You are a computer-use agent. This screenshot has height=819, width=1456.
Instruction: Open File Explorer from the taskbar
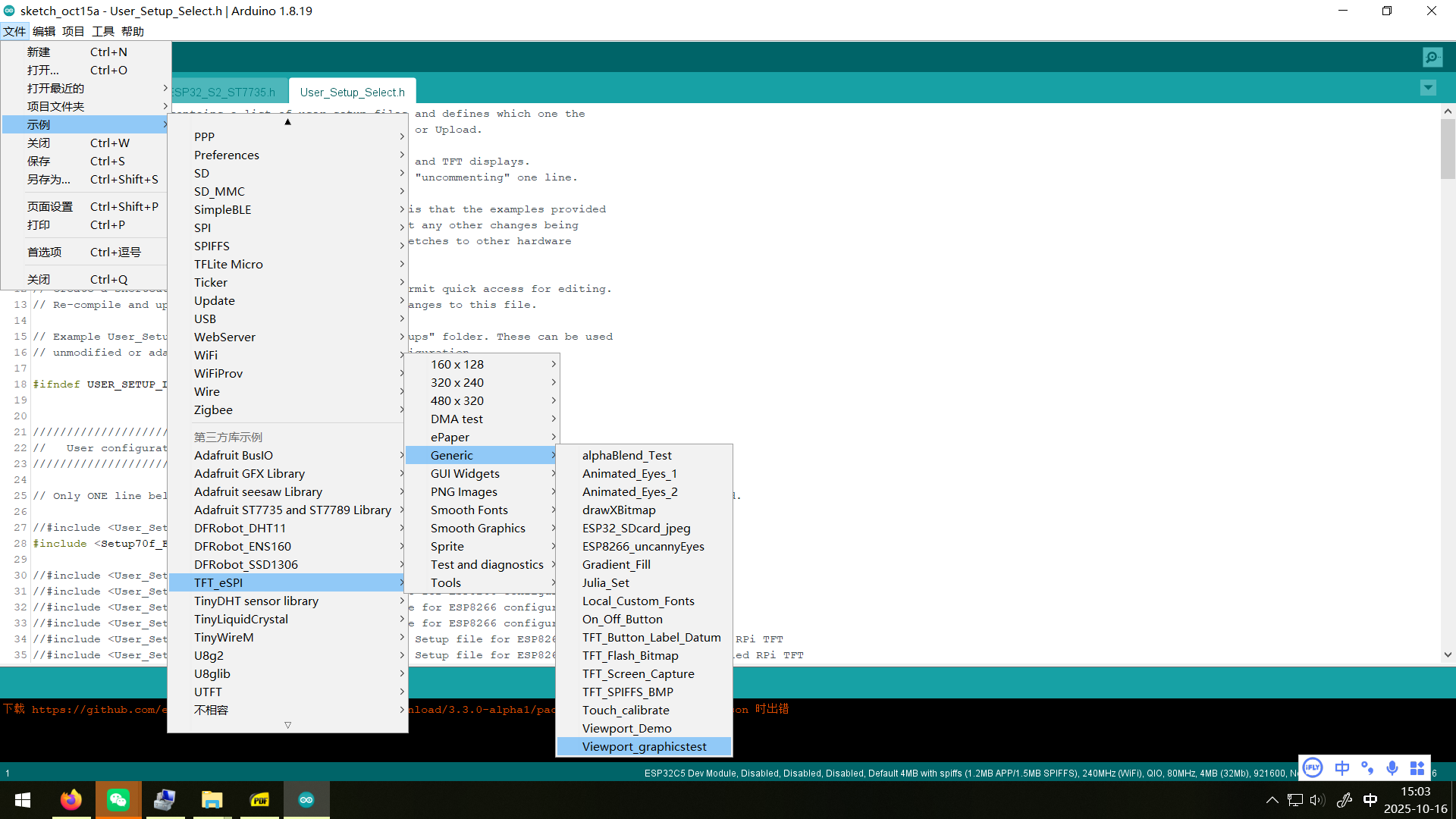point(212,800)
